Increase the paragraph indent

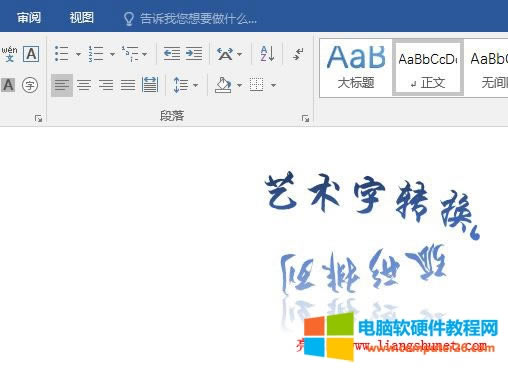(194, 54)
